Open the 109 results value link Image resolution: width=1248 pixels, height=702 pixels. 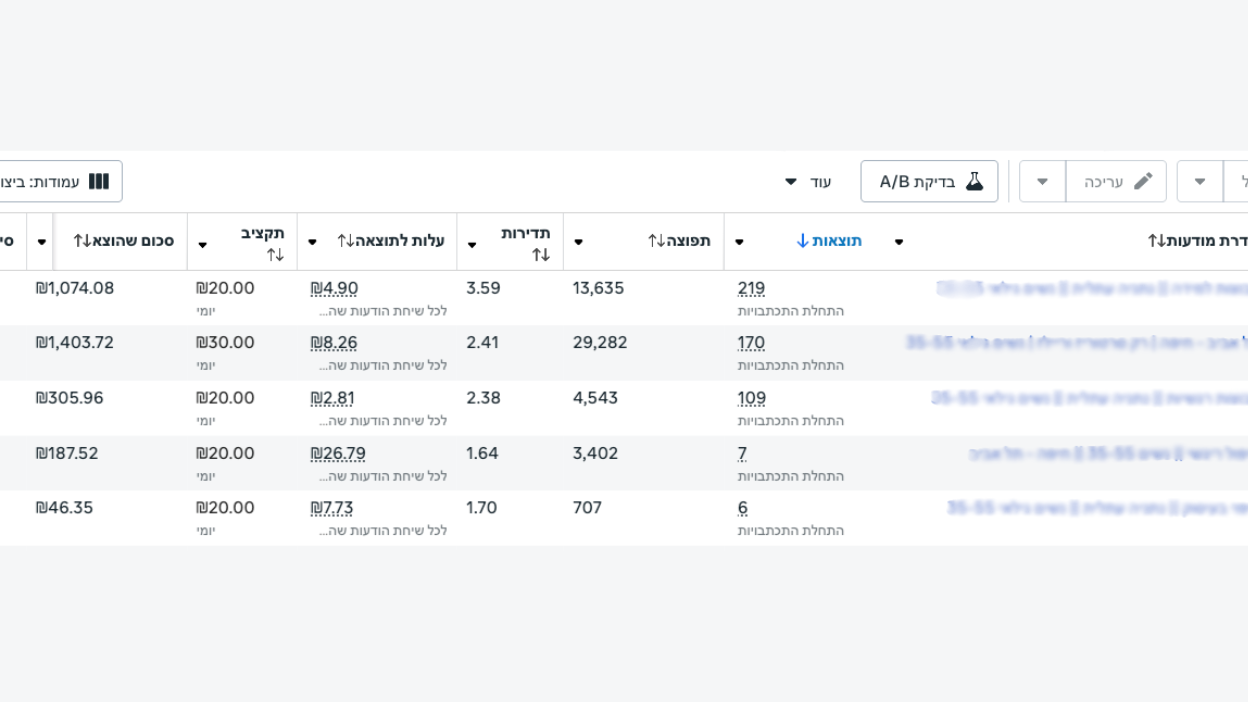pyautogui.click(x=752, y=398)
